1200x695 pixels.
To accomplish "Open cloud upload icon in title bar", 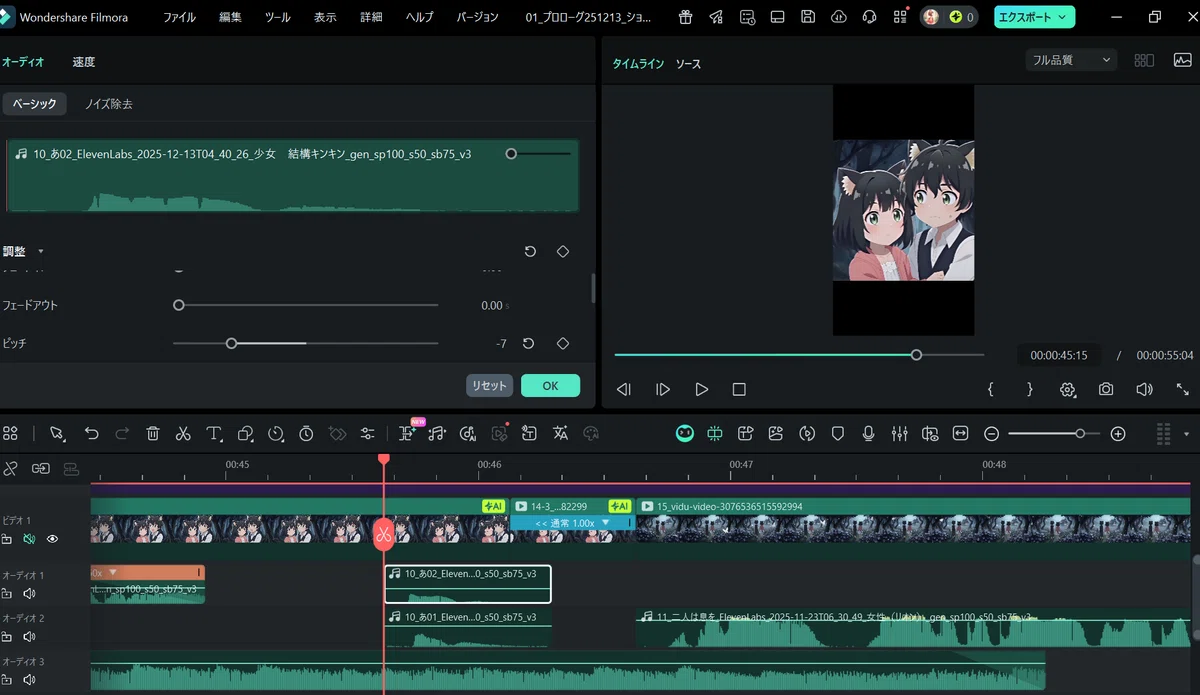I will pos(839,17).
